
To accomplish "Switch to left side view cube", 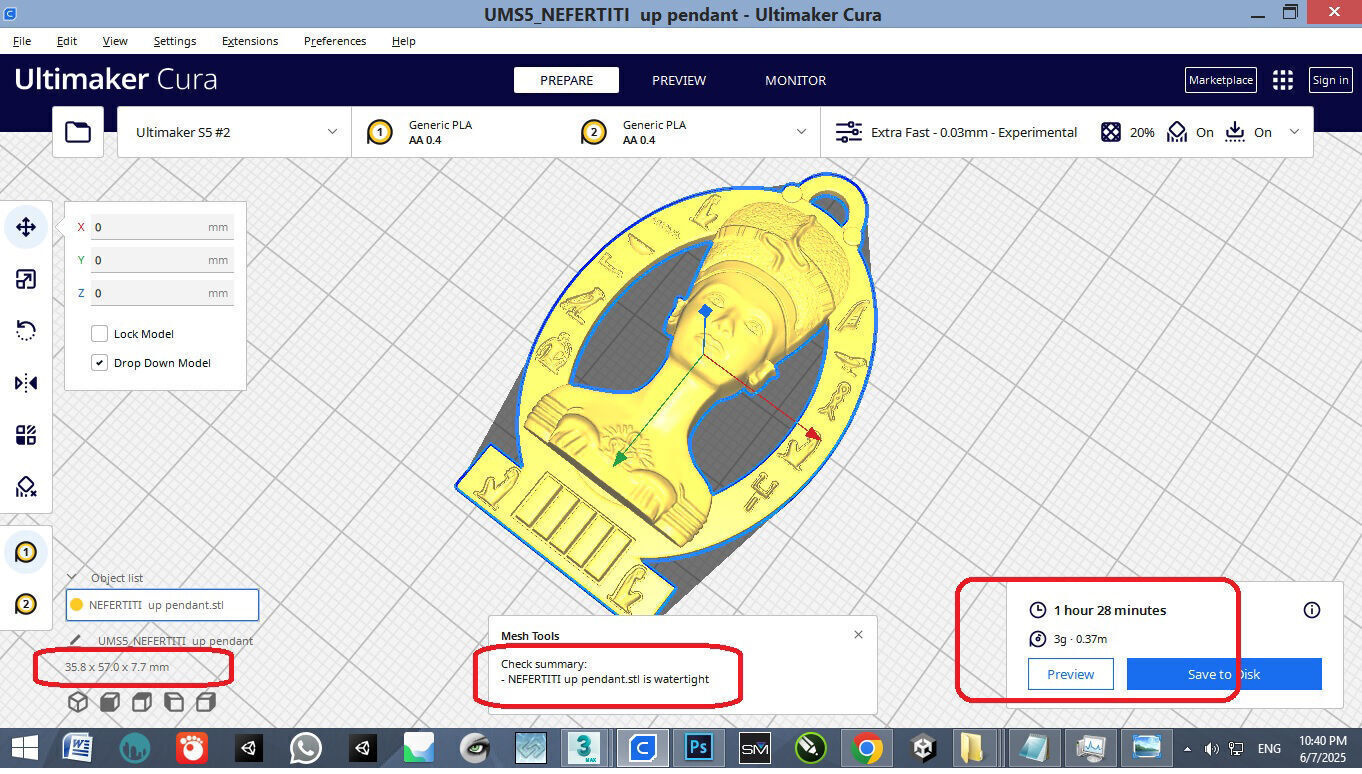I will click(173, 702).
